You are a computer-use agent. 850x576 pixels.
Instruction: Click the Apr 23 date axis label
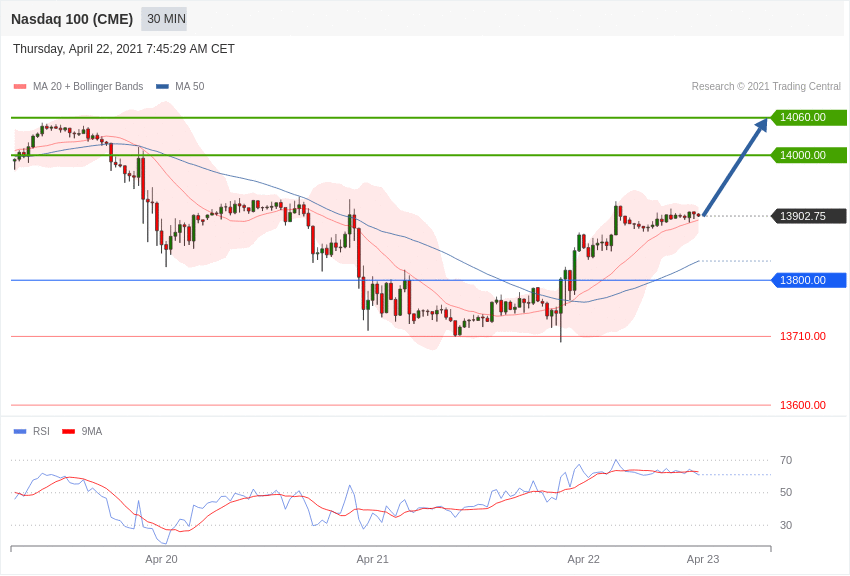tap(703, 560)
